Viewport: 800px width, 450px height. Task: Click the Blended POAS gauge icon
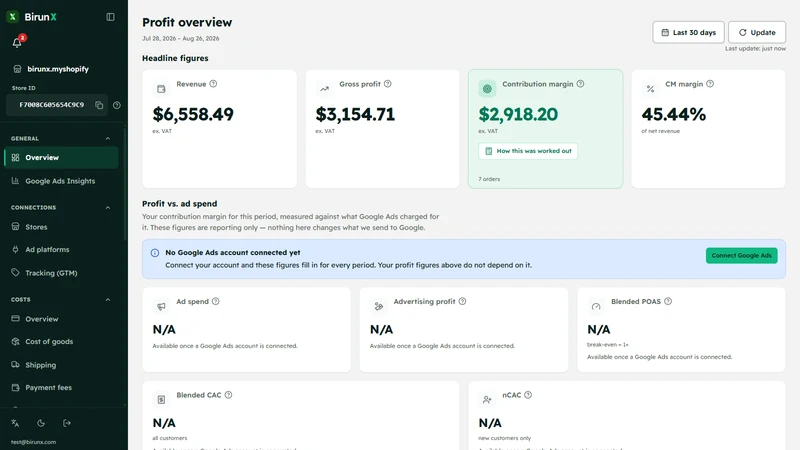tap(596, 306)
